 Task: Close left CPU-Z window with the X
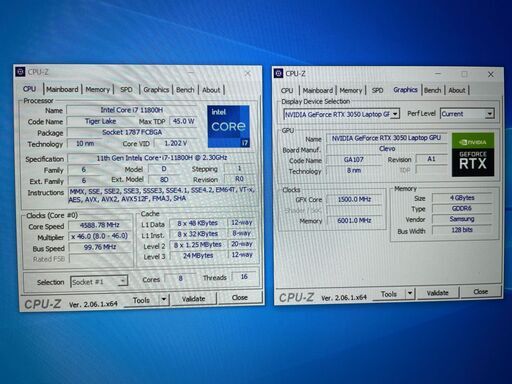click(x=248, y=73)
